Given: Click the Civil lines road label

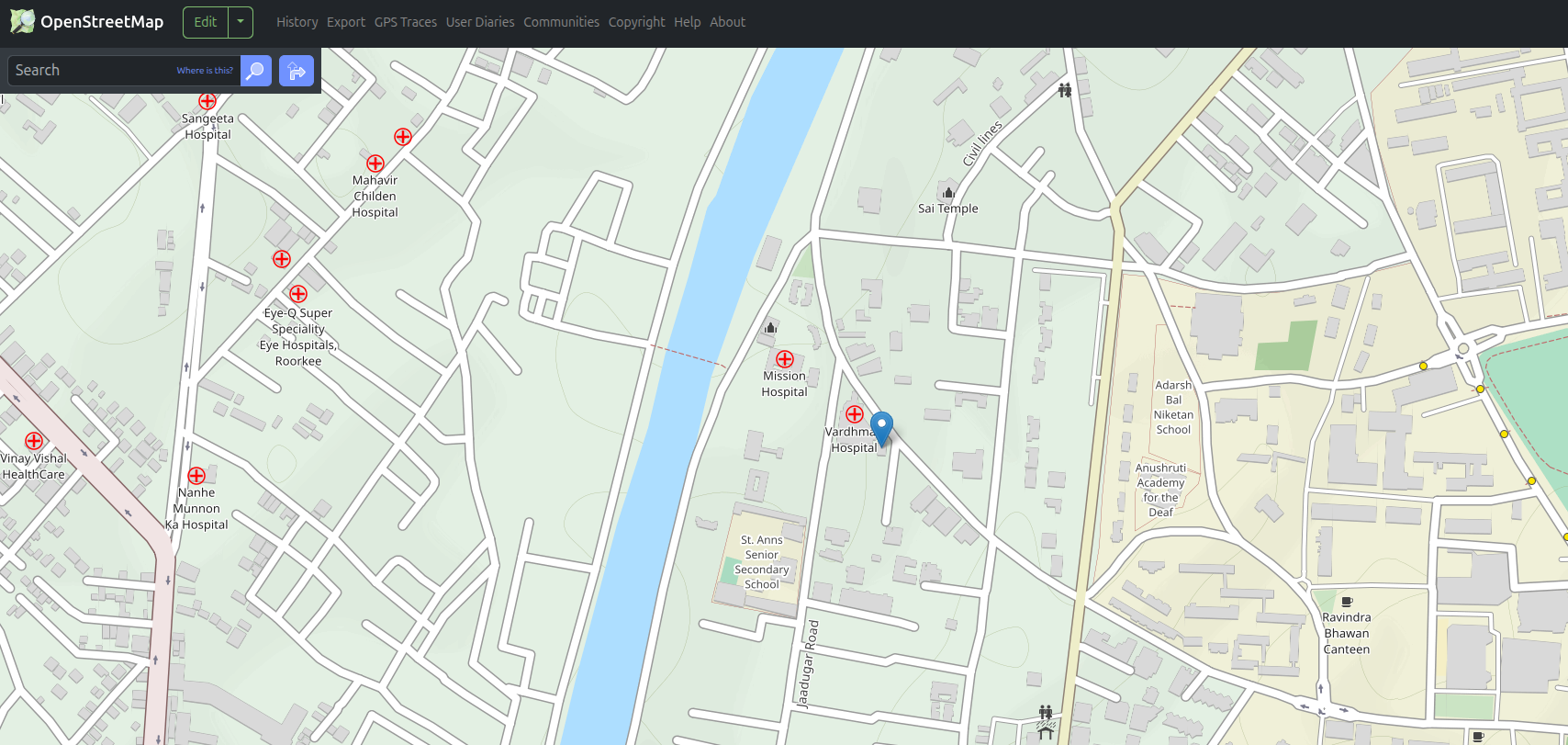Looking at the screenshot, I should [982, 144].
